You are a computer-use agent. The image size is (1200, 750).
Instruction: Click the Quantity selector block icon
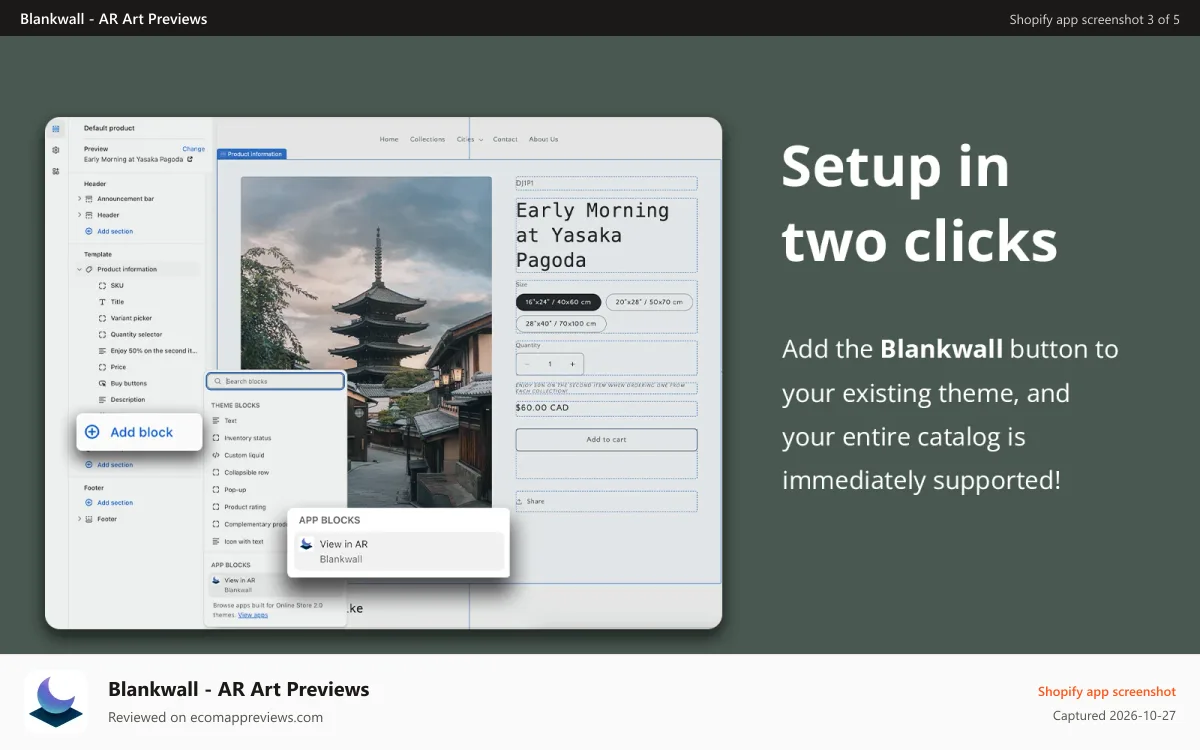click(x=102, y=335)
